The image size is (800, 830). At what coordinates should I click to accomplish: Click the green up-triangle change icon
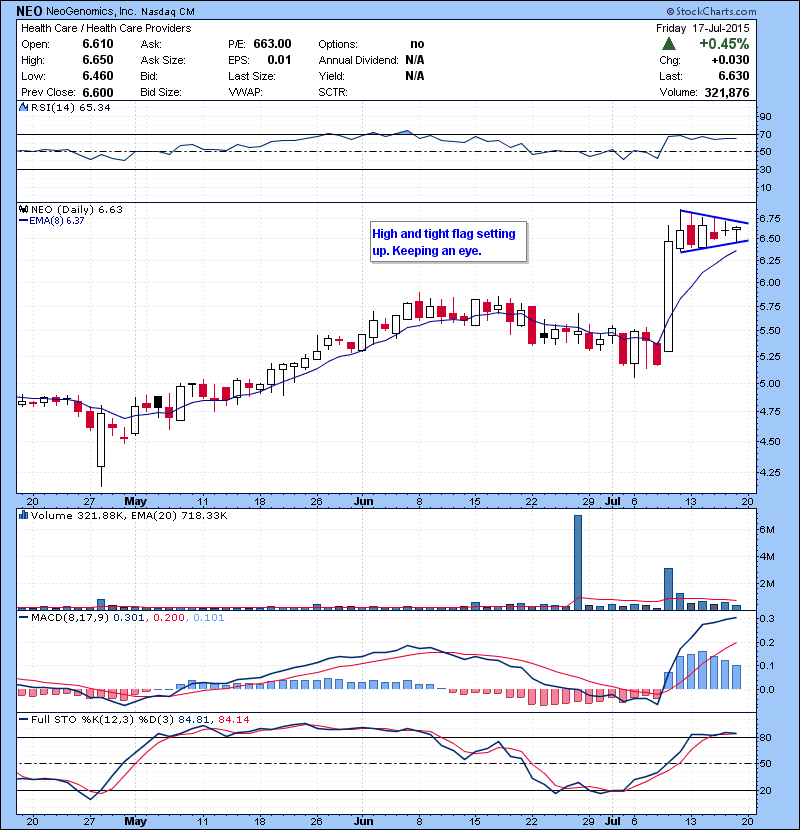(x=669, y=43)
